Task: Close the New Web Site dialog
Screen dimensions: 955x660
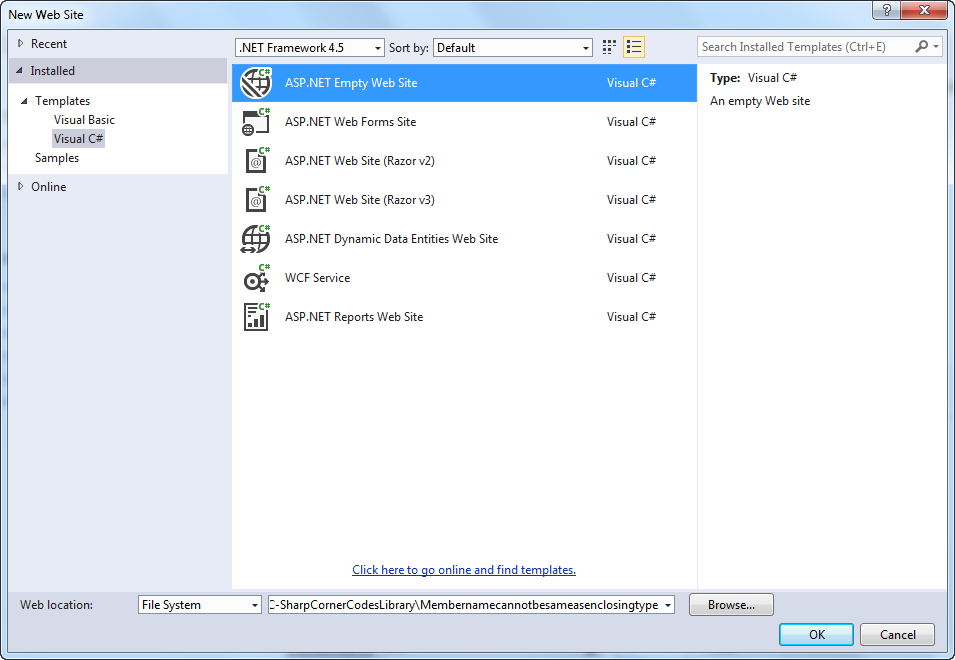Action: pos(925,10)
